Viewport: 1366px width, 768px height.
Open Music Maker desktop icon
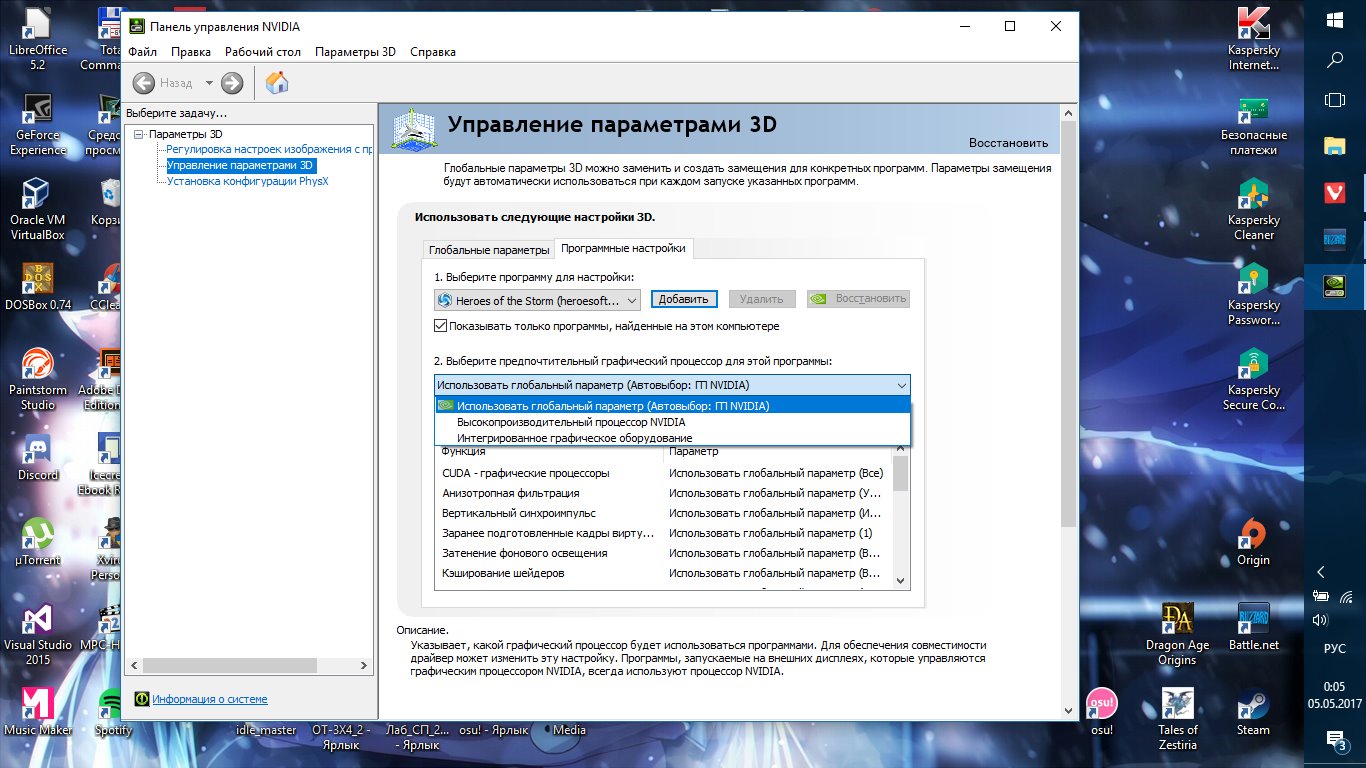pyautogui.click(x=38, y=712)
